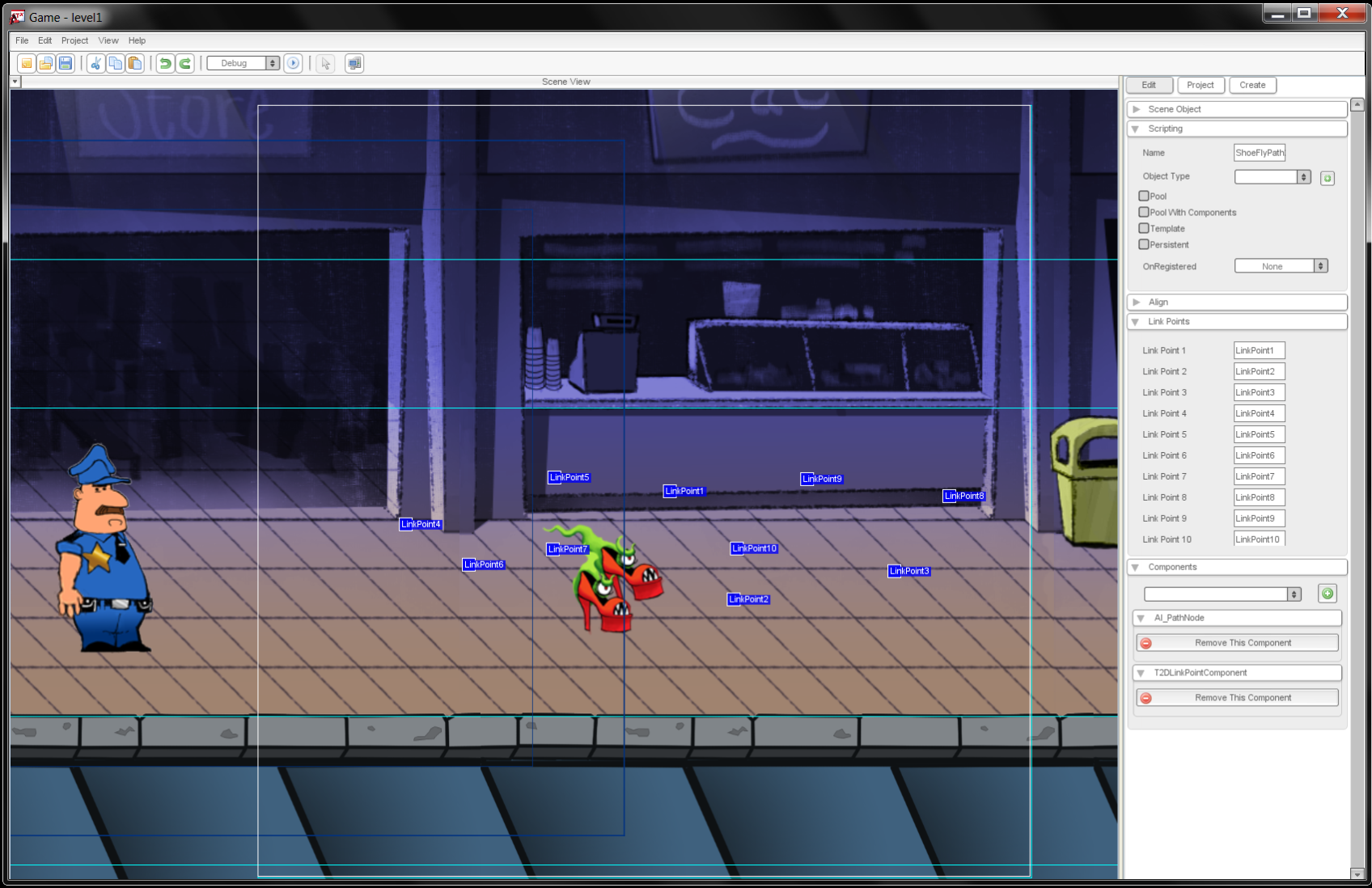The height and width of the screenshot is (888, 1372).
Task: Open the Debug build dropdown
Action: click(243, 63)
